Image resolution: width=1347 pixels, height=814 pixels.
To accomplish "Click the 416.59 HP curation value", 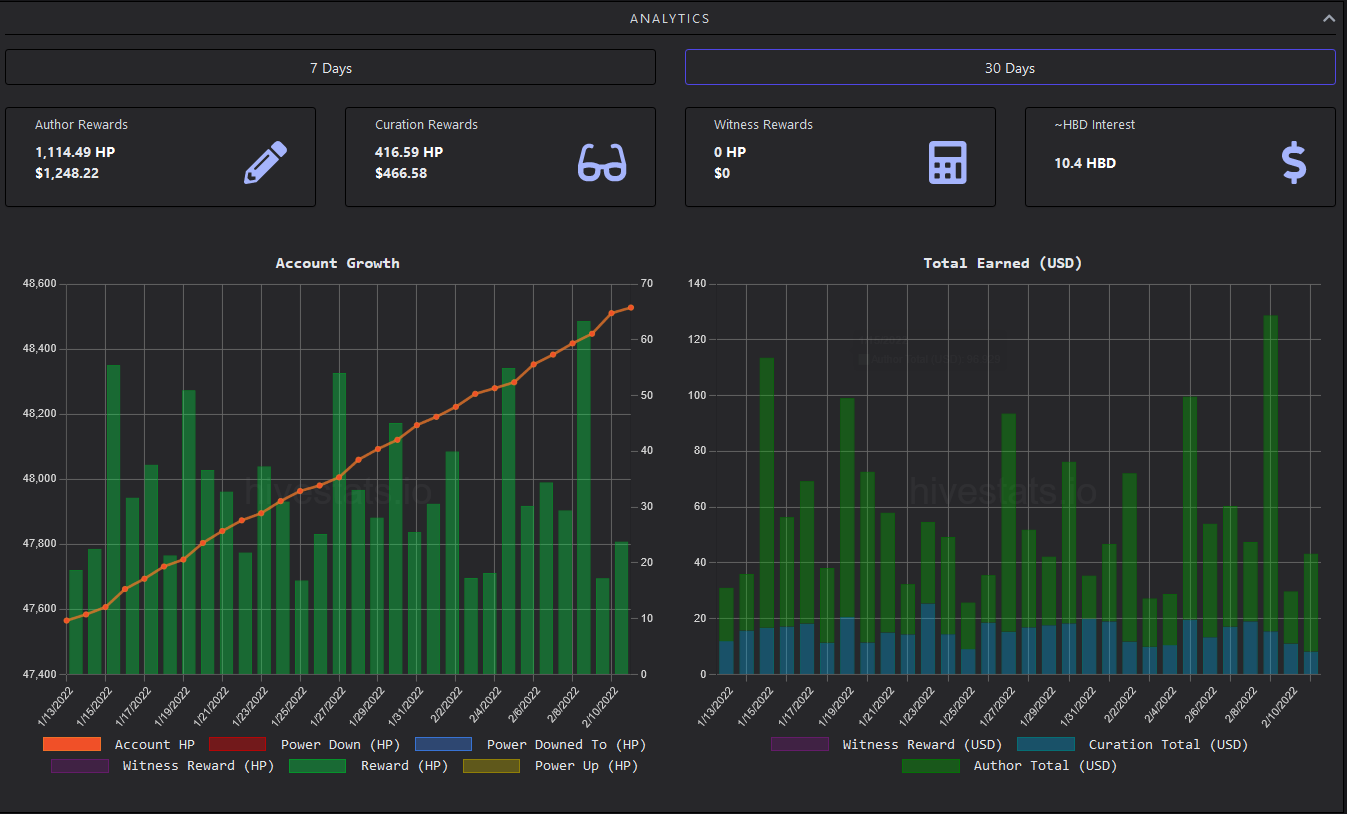I will (x=409, y=152).
